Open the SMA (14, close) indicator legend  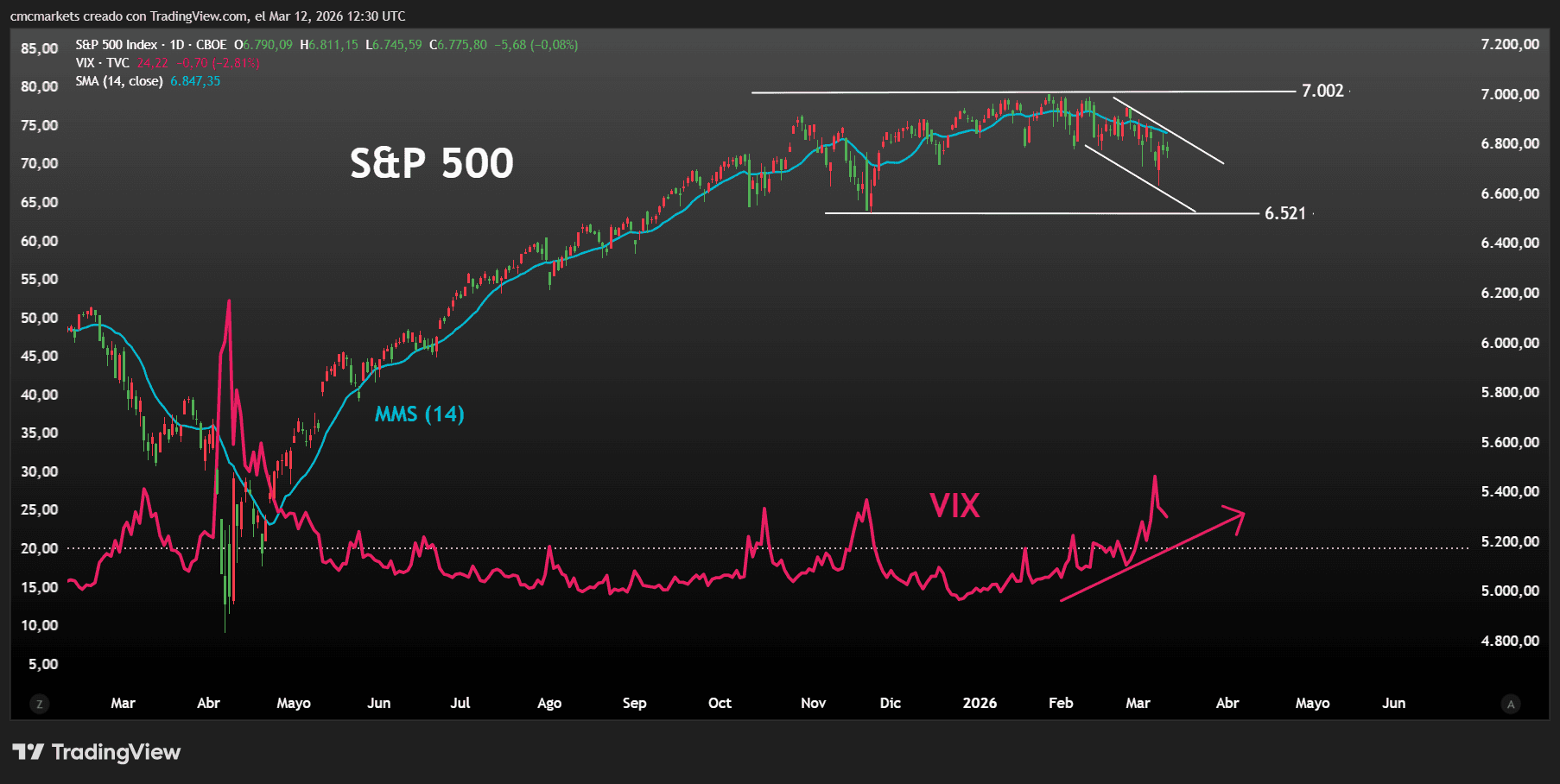(x=118, y=80)
